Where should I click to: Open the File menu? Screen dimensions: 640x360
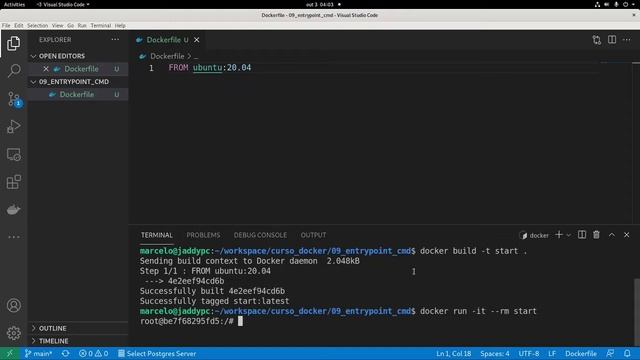(6, 25)
